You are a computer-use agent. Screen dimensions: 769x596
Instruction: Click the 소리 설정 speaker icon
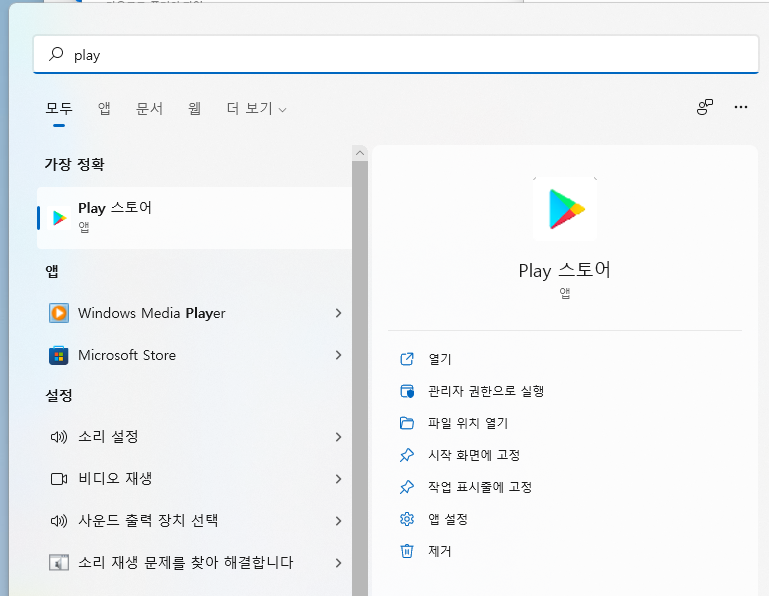coord(59,437)
